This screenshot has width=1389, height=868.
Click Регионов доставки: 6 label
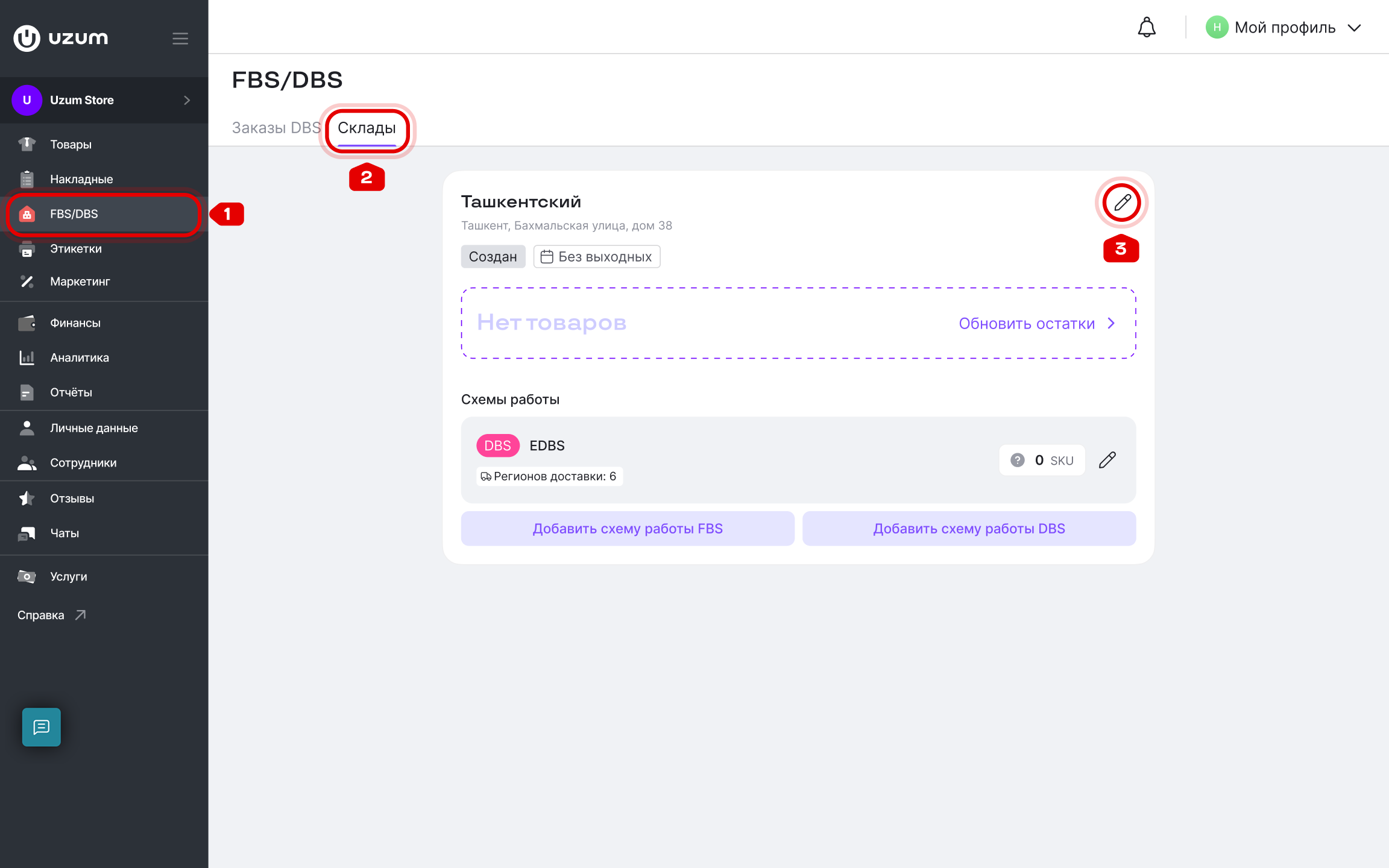tap(549, 476)
